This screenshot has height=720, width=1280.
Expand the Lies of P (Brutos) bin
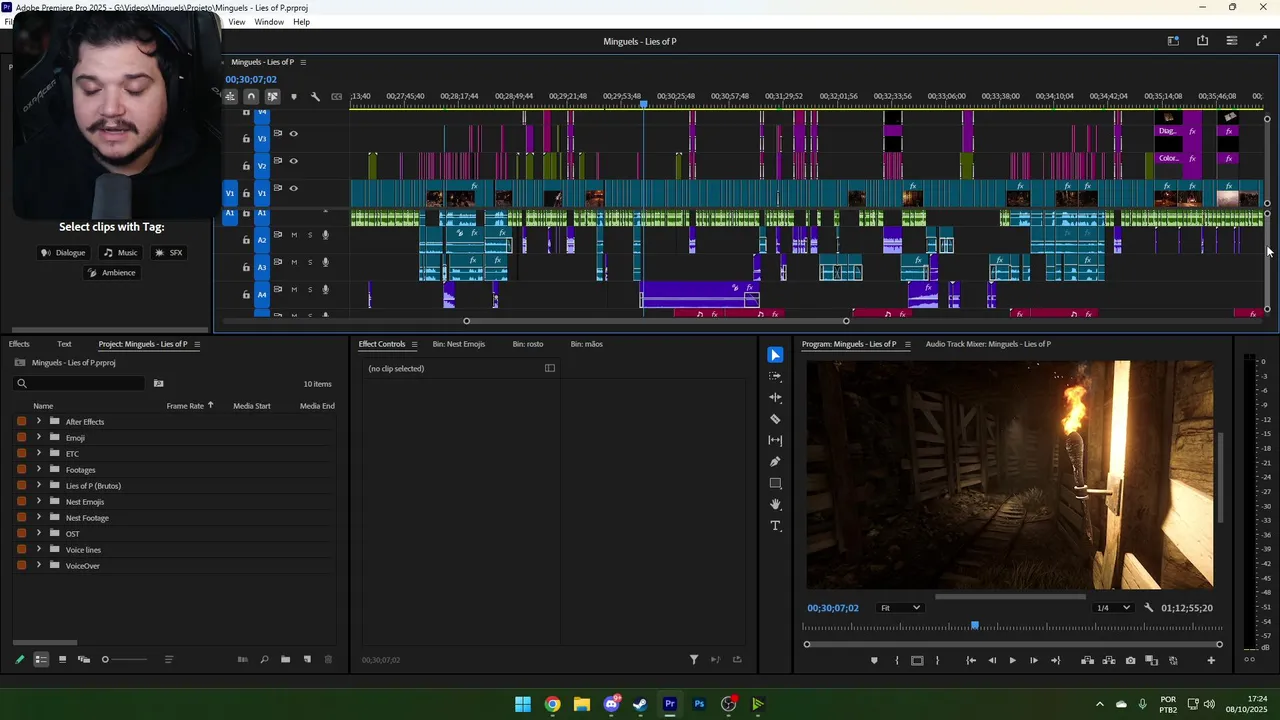39,485
